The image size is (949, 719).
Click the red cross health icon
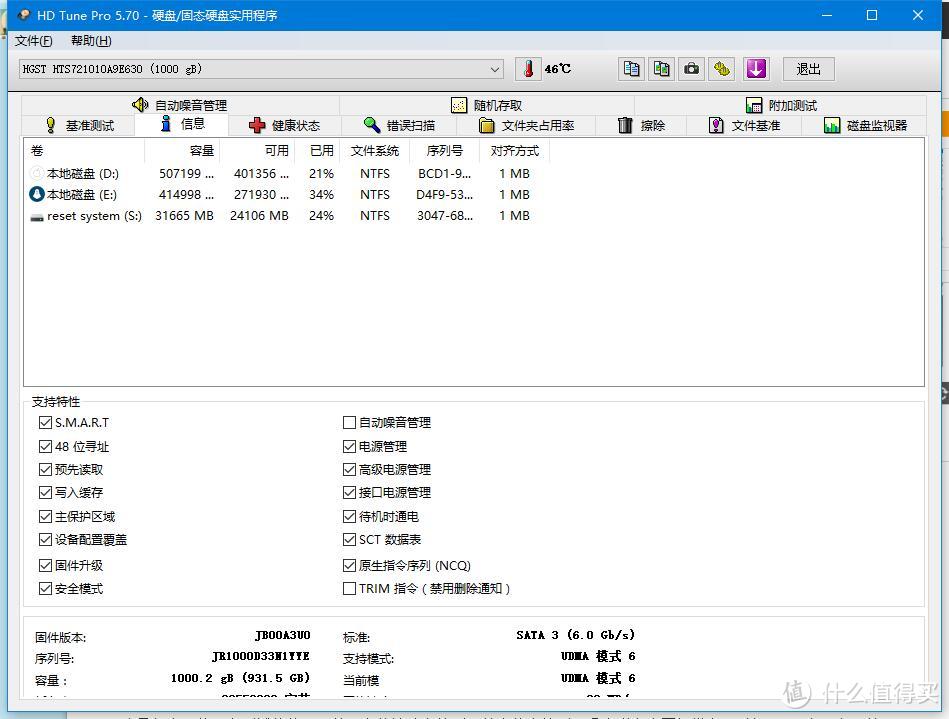pyautogui.click(x=257, y=125)
